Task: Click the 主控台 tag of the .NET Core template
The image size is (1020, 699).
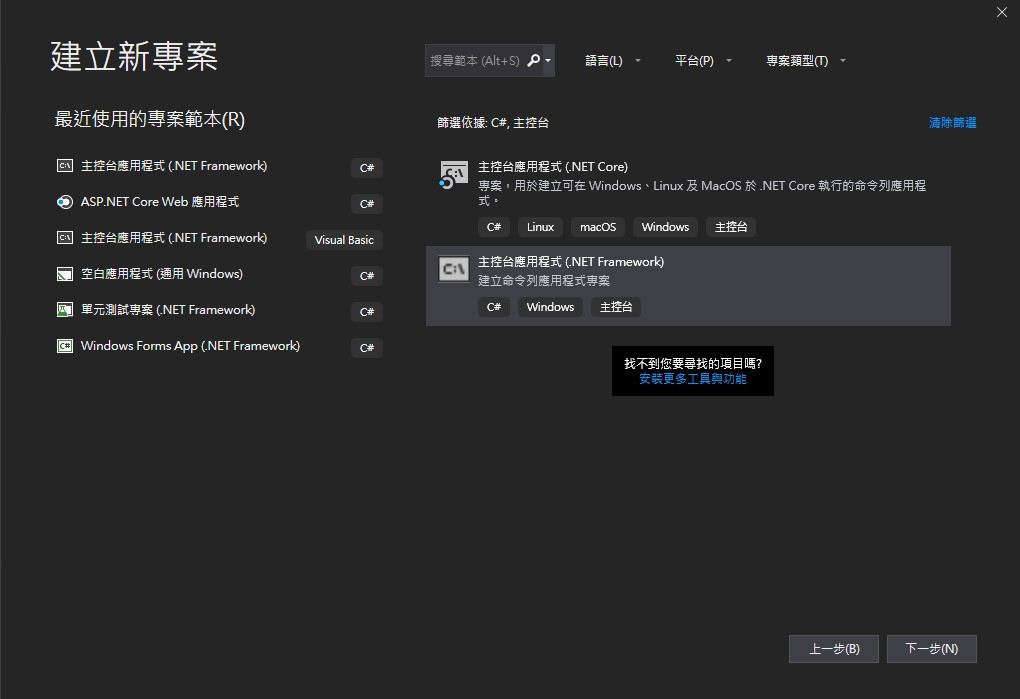Action: pos(731,227)
